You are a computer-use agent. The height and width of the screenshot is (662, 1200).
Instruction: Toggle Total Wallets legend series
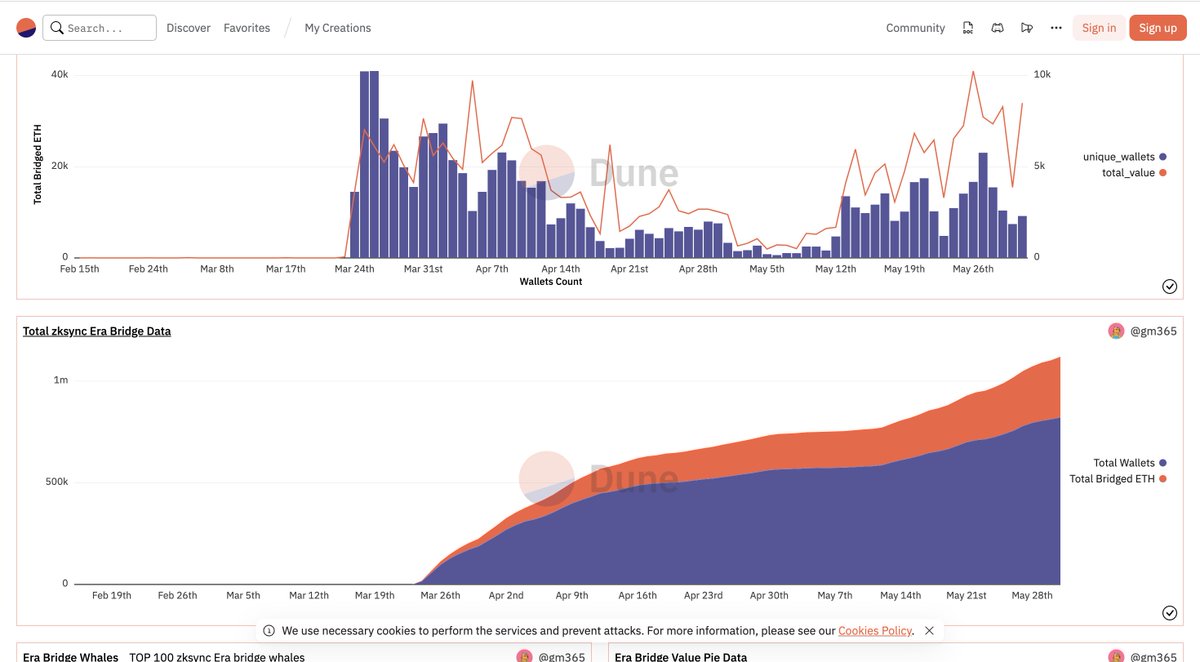click(1130, 463)
